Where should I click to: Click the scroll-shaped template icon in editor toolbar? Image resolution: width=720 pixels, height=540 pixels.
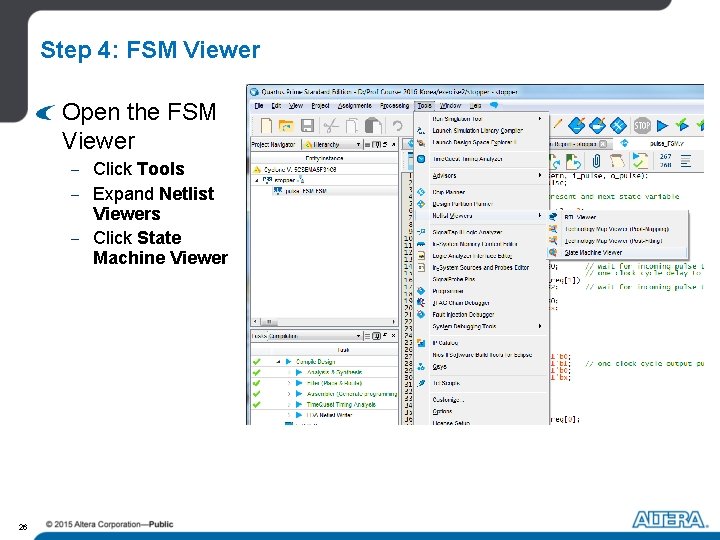click(x=617, y=161)
